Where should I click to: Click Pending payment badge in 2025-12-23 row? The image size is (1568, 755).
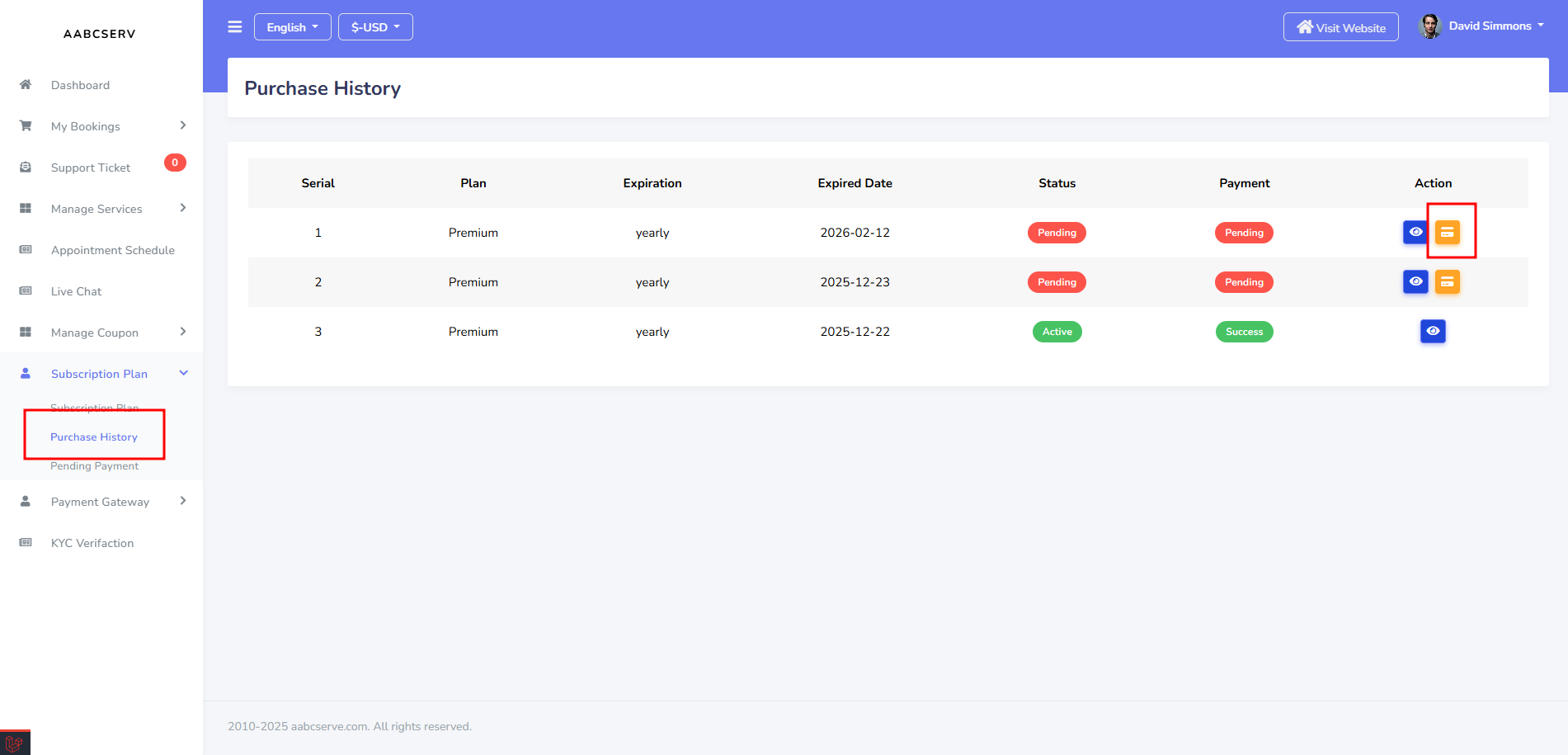pyautogui.click(x=1244, y=282)
